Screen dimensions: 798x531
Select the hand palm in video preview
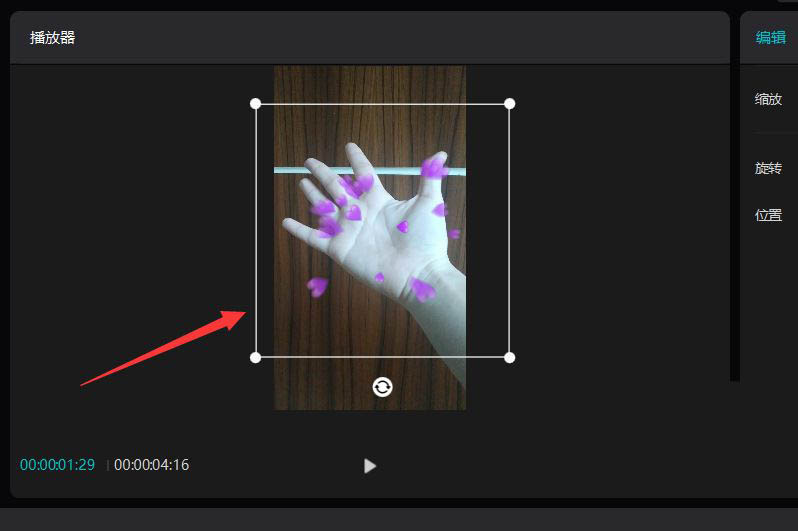coord(387,229)
